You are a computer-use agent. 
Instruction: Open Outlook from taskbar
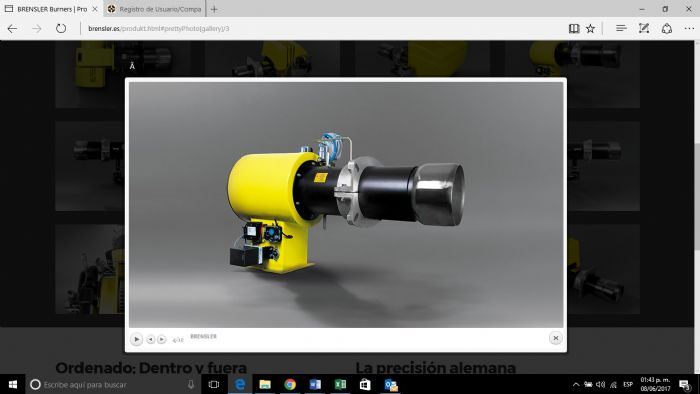coord(391,384)
